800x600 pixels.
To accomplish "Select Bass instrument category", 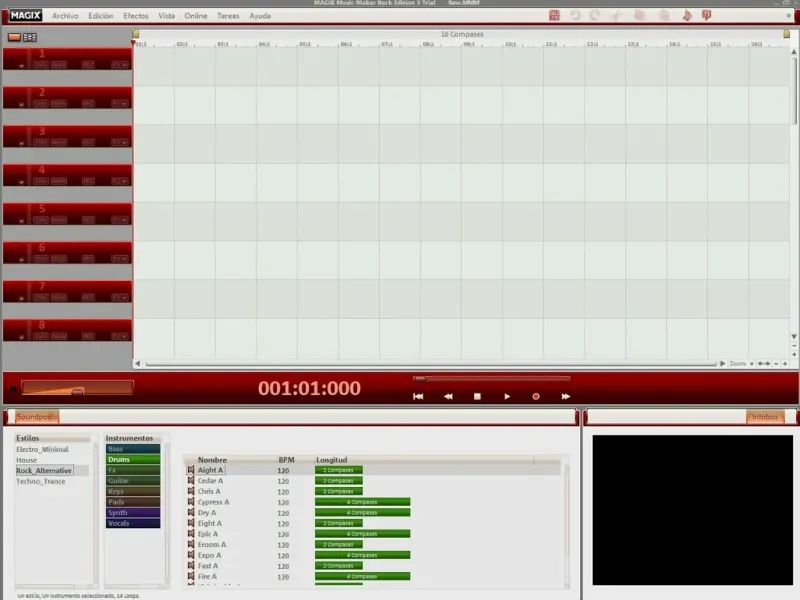I will tap(133, 449).
